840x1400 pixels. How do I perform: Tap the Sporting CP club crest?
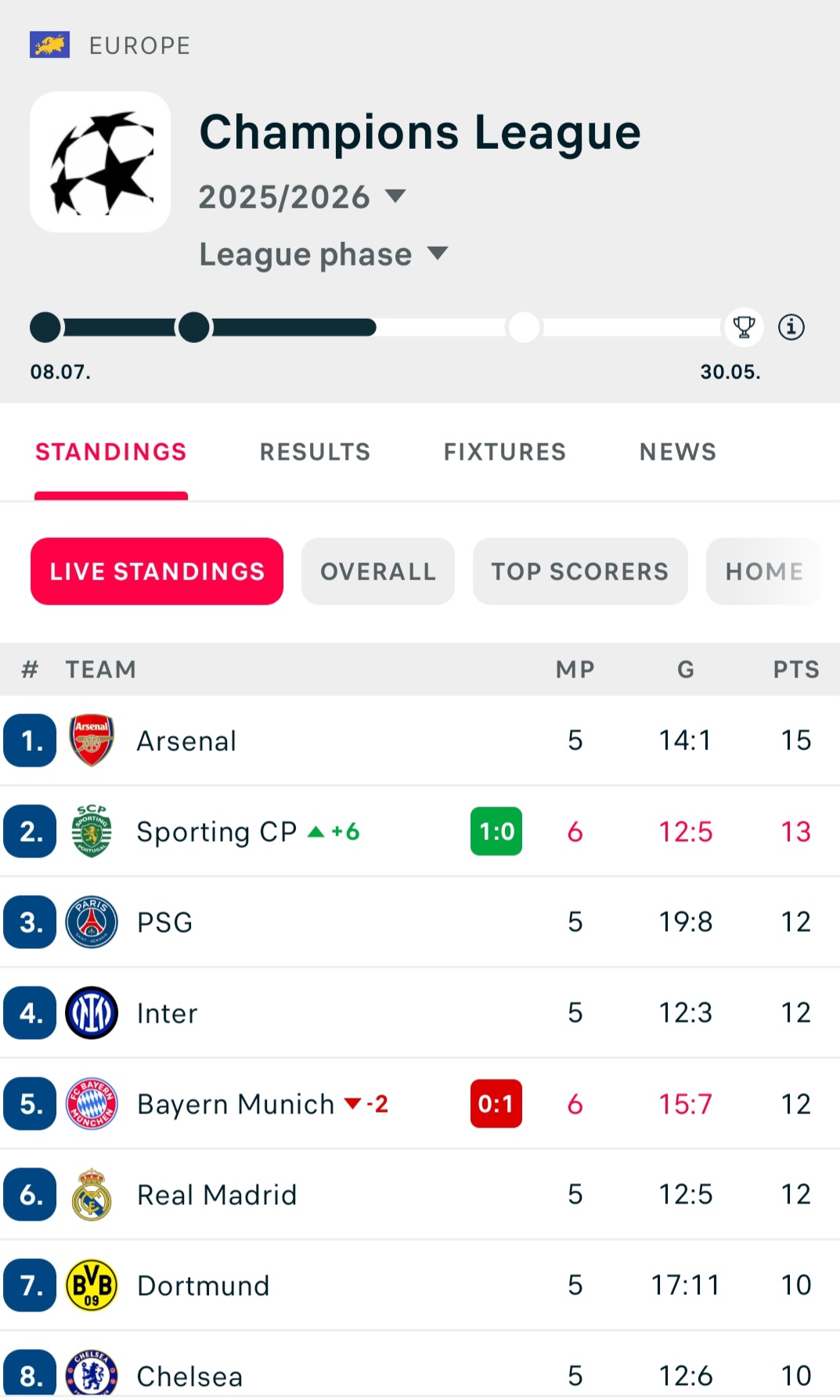pyautogui.click(x=92, y=831)
